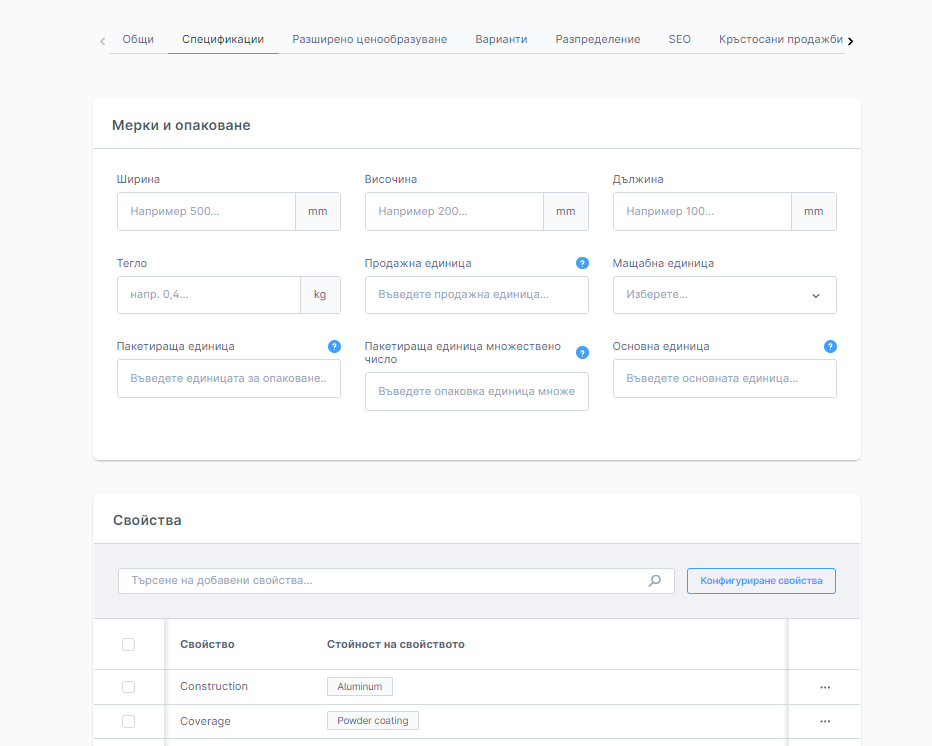Open actions menu for Construction row
Screen dimensions: 932x746
point(825,687)
